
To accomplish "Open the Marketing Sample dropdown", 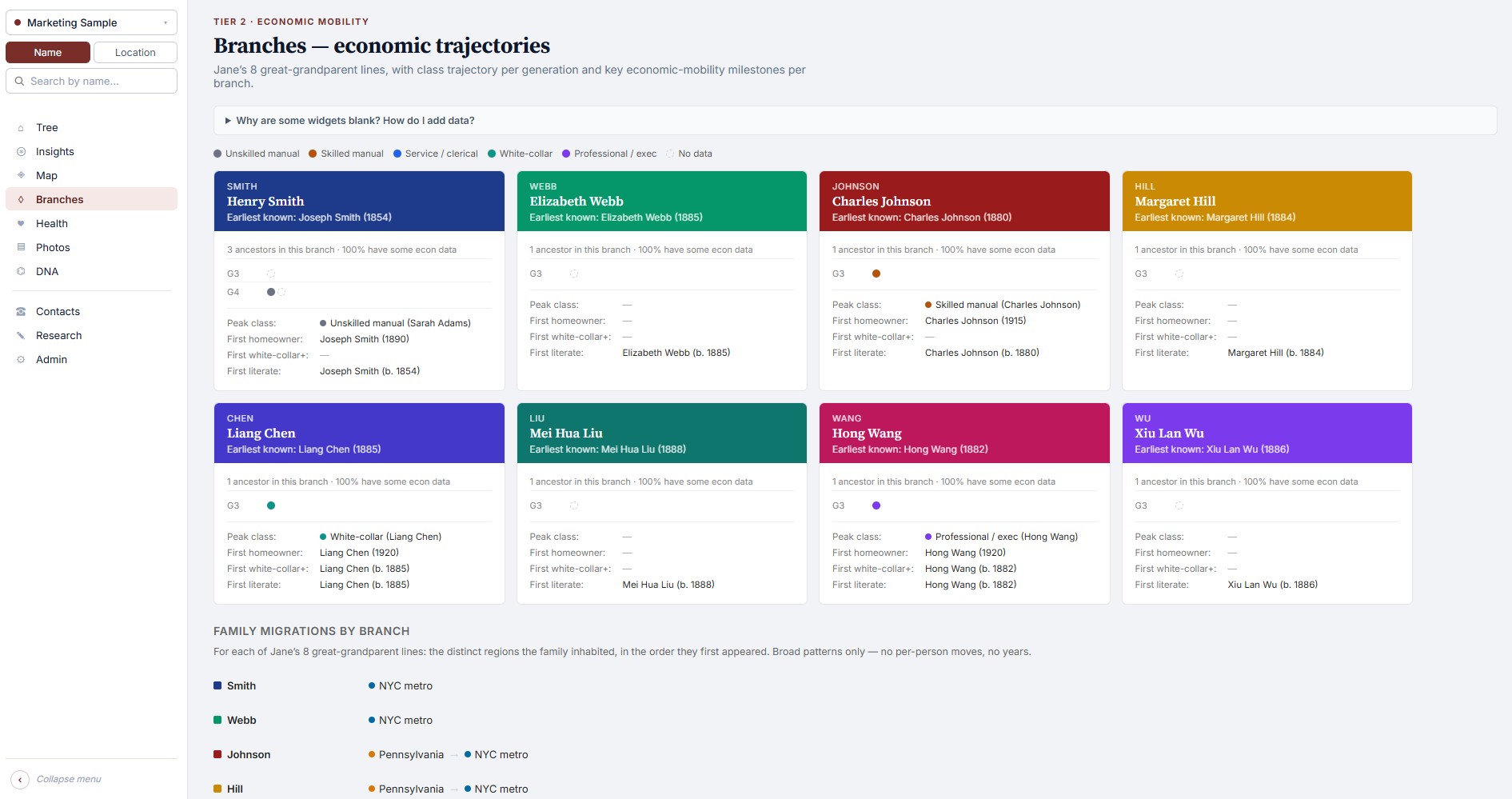I will (x=91, y=22).
